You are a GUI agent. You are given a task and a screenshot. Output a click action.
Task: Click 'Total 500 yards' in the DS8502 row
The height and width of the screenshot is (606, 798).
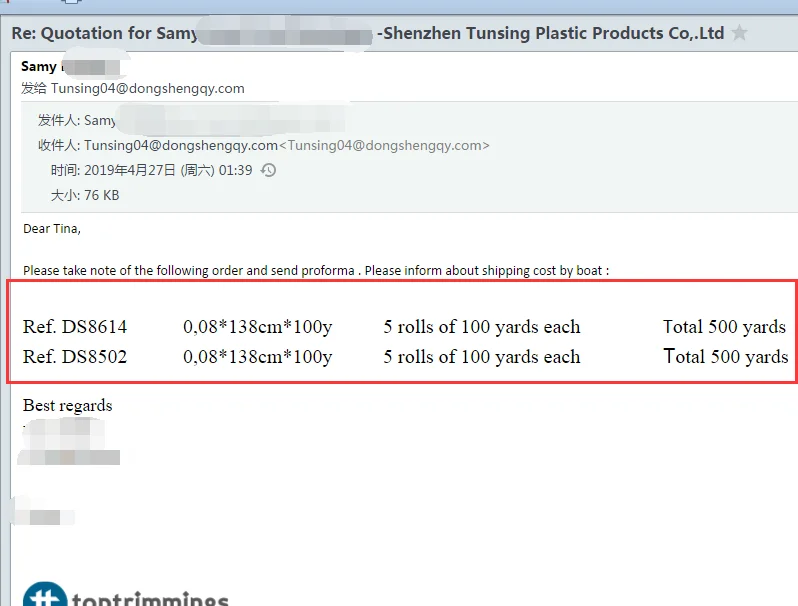pos(725,357)
